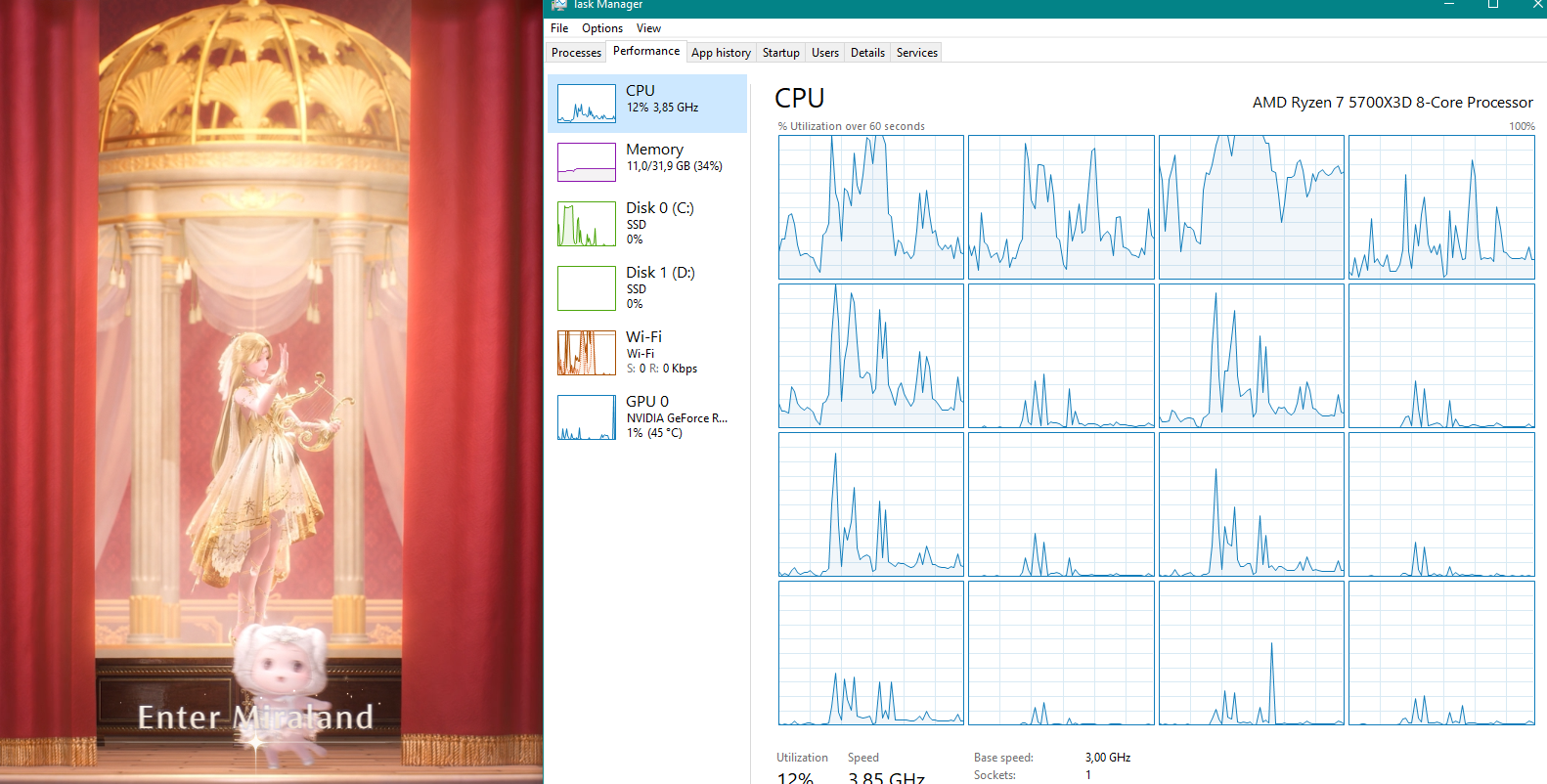
Task: Click the top-left logical processor graph
Action: tap(871, 207)
